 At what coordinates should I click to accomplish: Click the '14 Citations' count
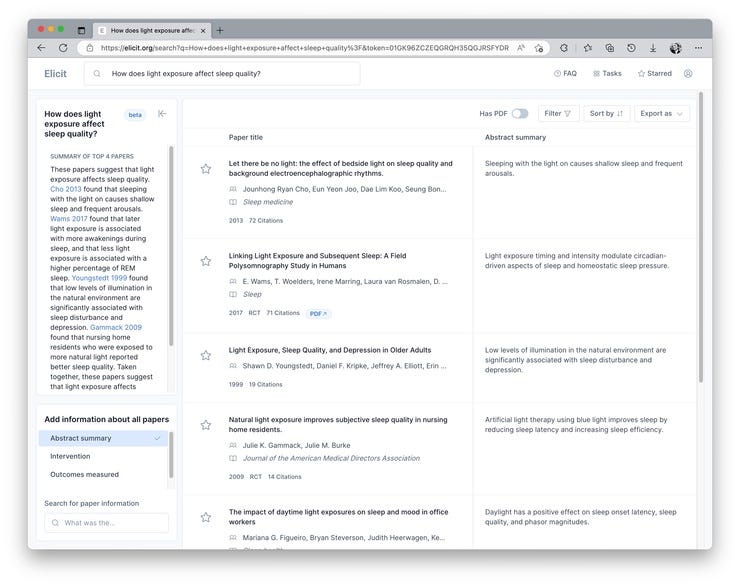pyautogui.click(x=285, y=477)
